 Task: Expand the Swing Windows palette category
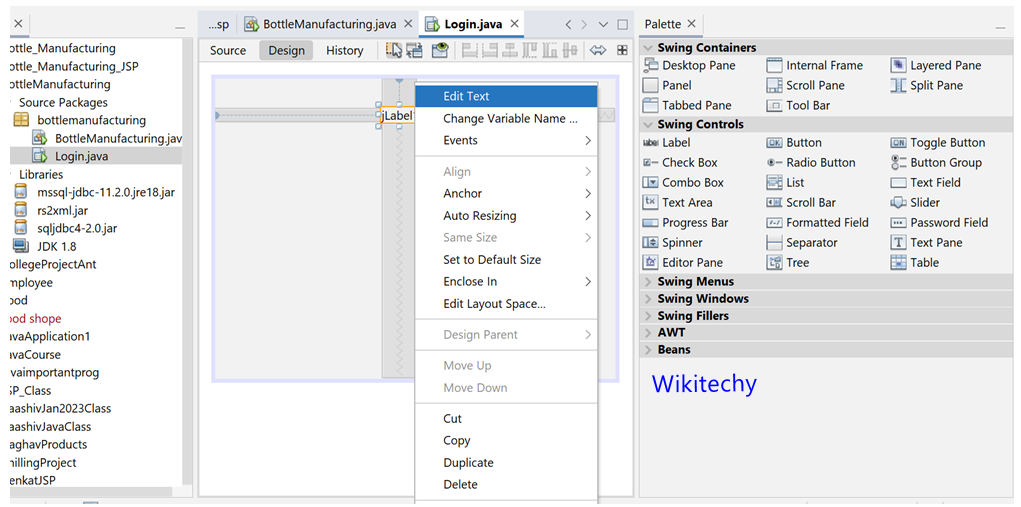point(648,299)
